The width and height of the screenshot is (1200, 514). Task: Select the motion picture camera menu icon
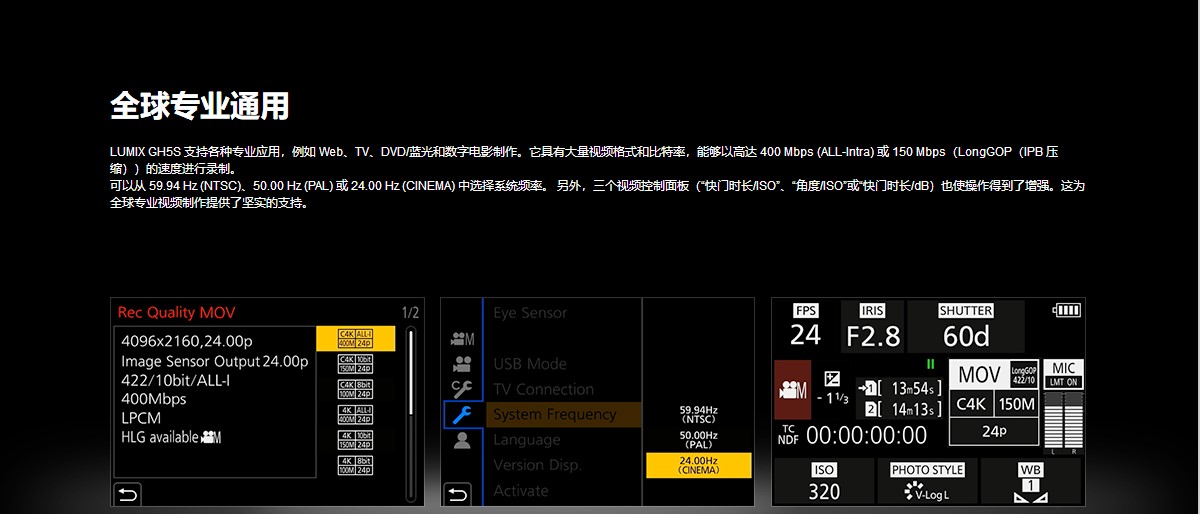(x=462, y=364)
